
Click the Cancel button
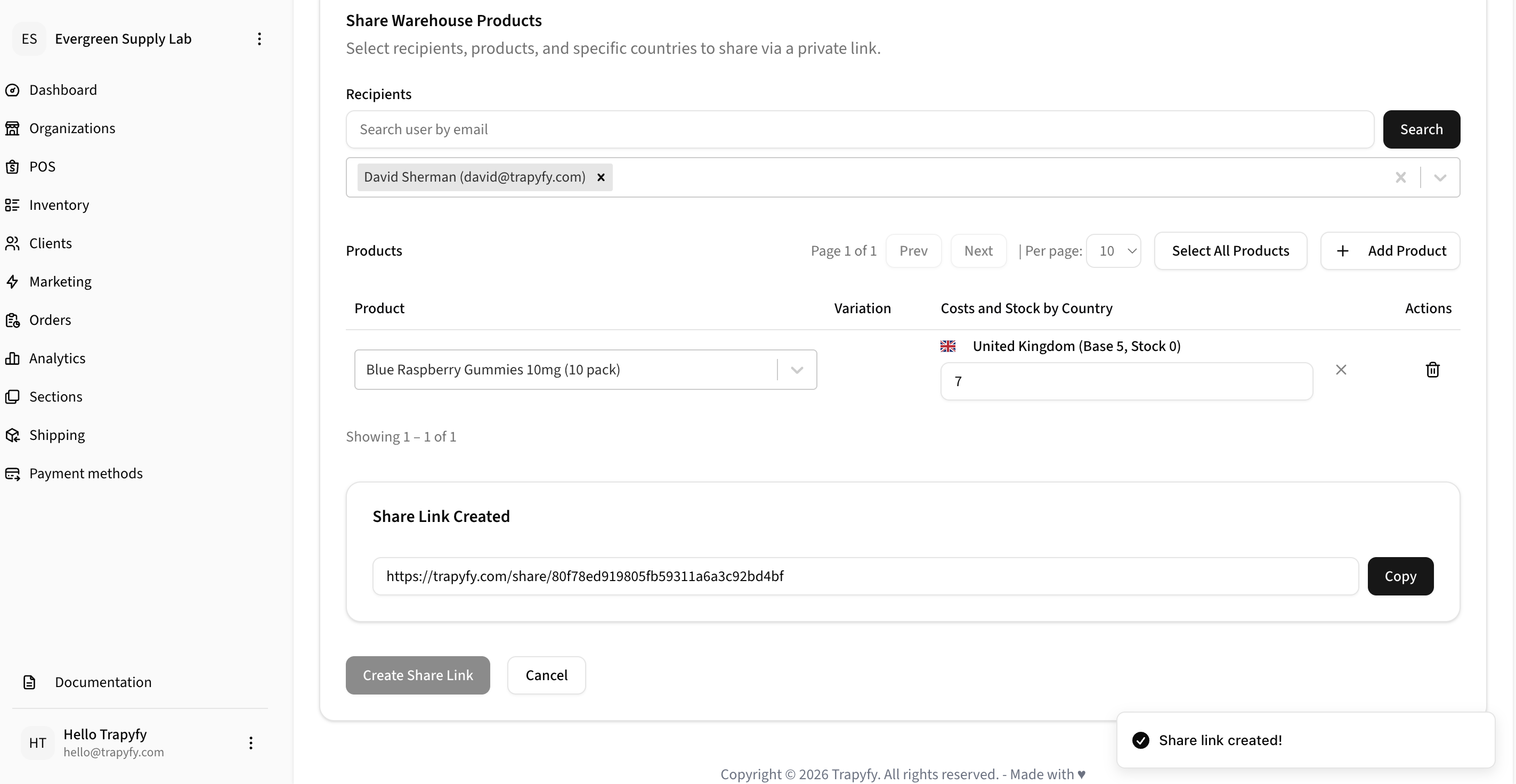pyautogui.click(x=546, y=675)
